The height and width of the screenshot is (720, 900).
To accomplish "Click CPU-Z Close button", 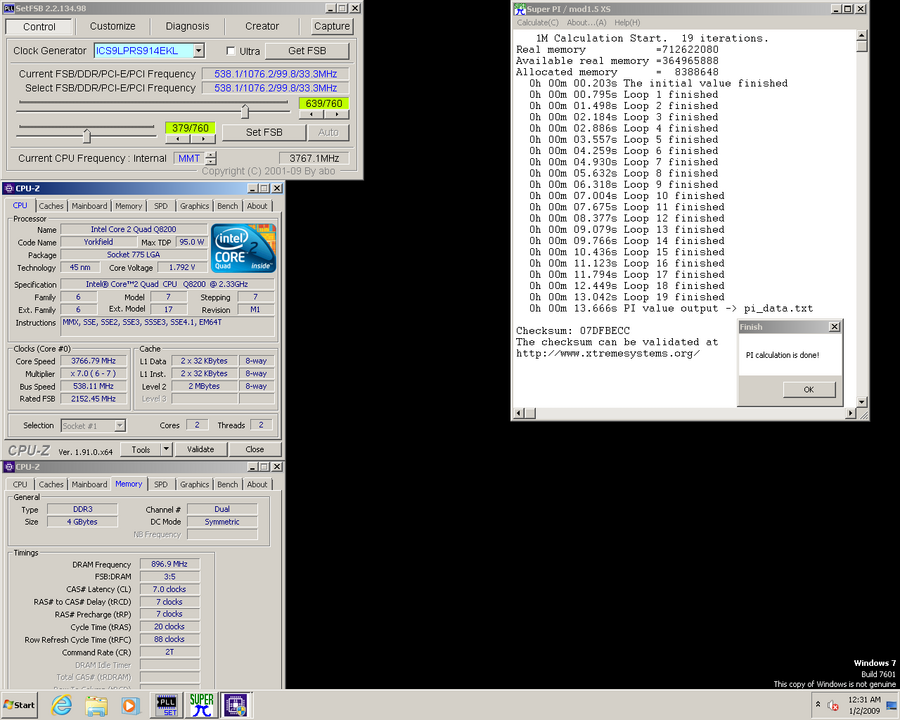I will click(x=255, y=449).
